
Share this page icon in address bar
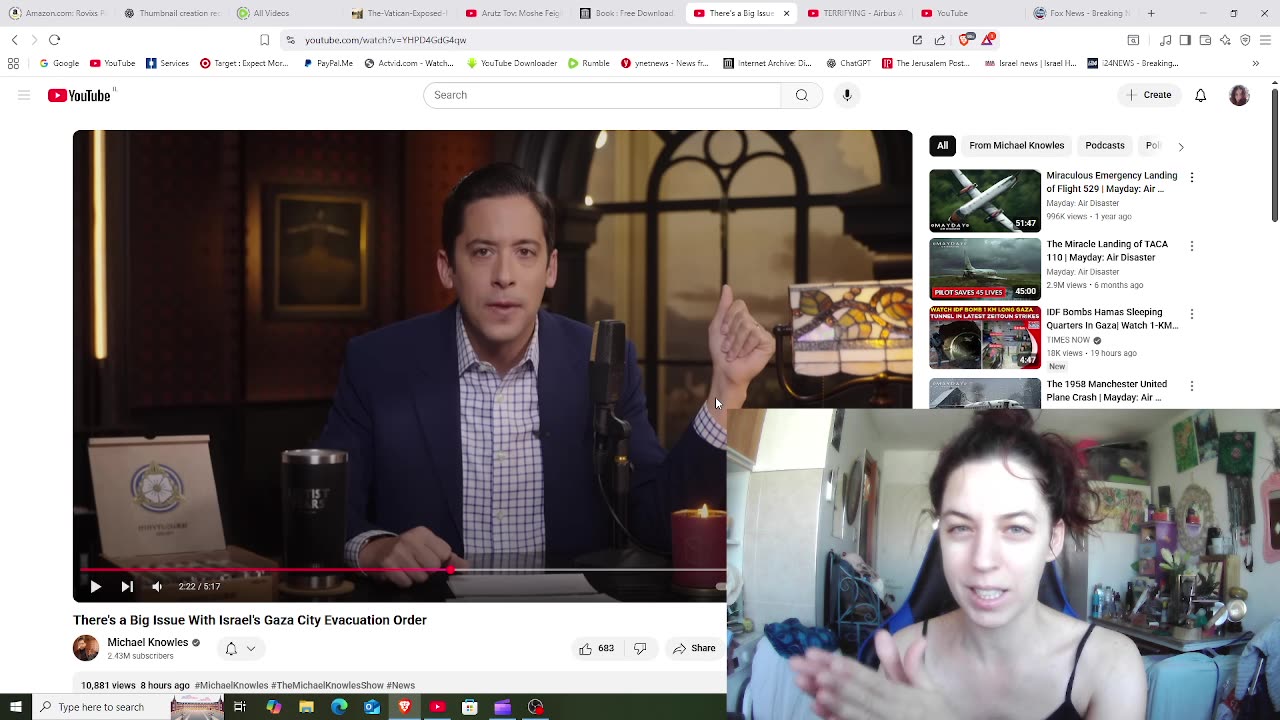pos(940,40)
